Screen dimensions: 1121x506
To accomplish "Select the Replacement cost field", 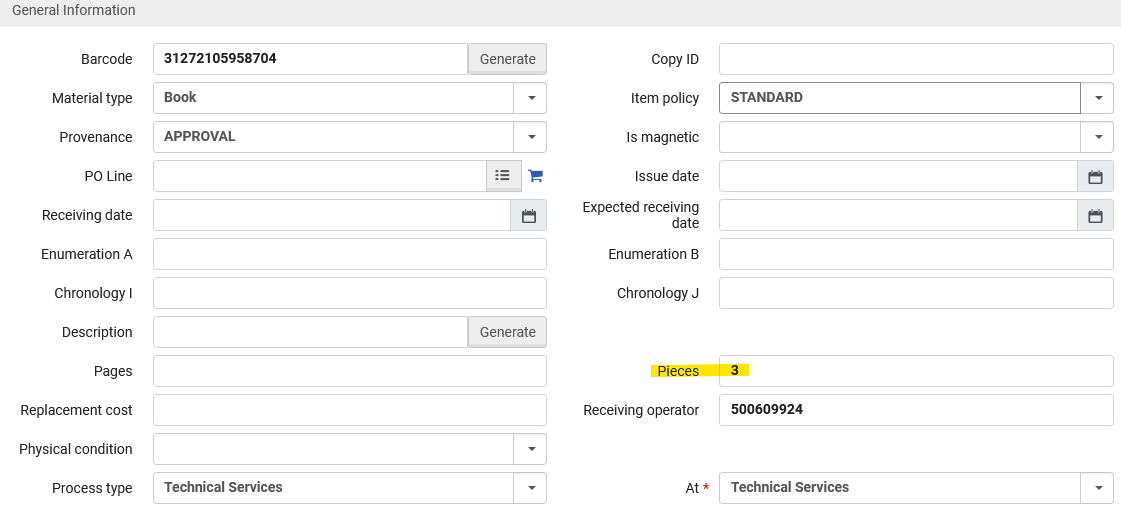I will click(x=349, y=410).
